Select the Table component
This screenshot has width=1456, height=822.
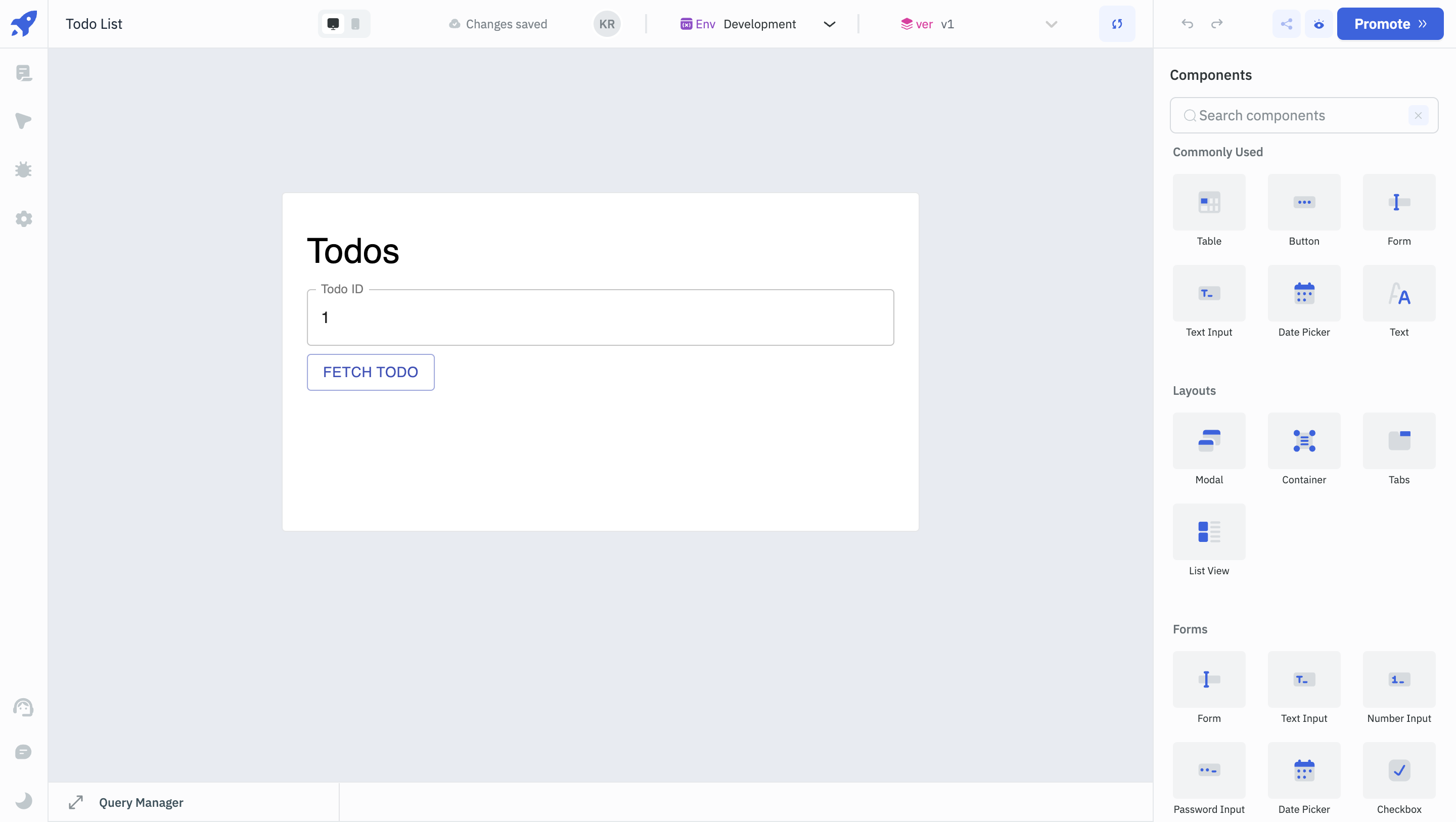click(x=1209, y=211)
